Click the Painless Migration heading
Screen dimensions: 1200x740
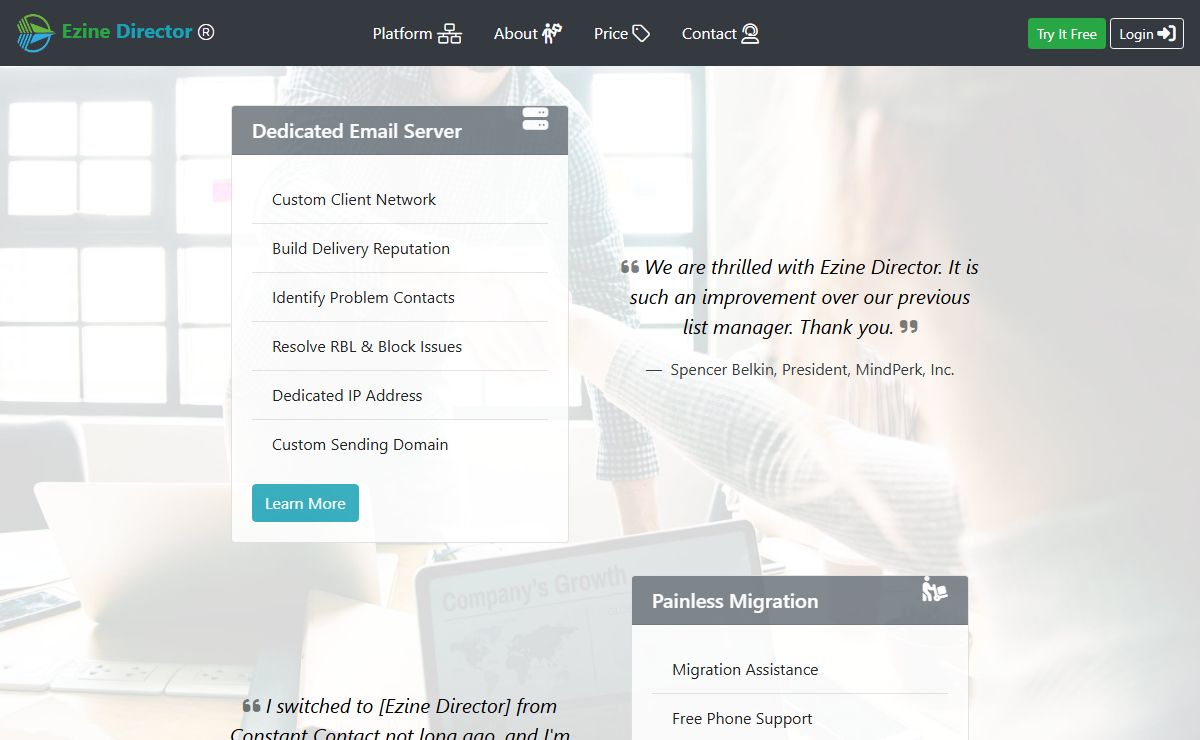pos(735,601)
